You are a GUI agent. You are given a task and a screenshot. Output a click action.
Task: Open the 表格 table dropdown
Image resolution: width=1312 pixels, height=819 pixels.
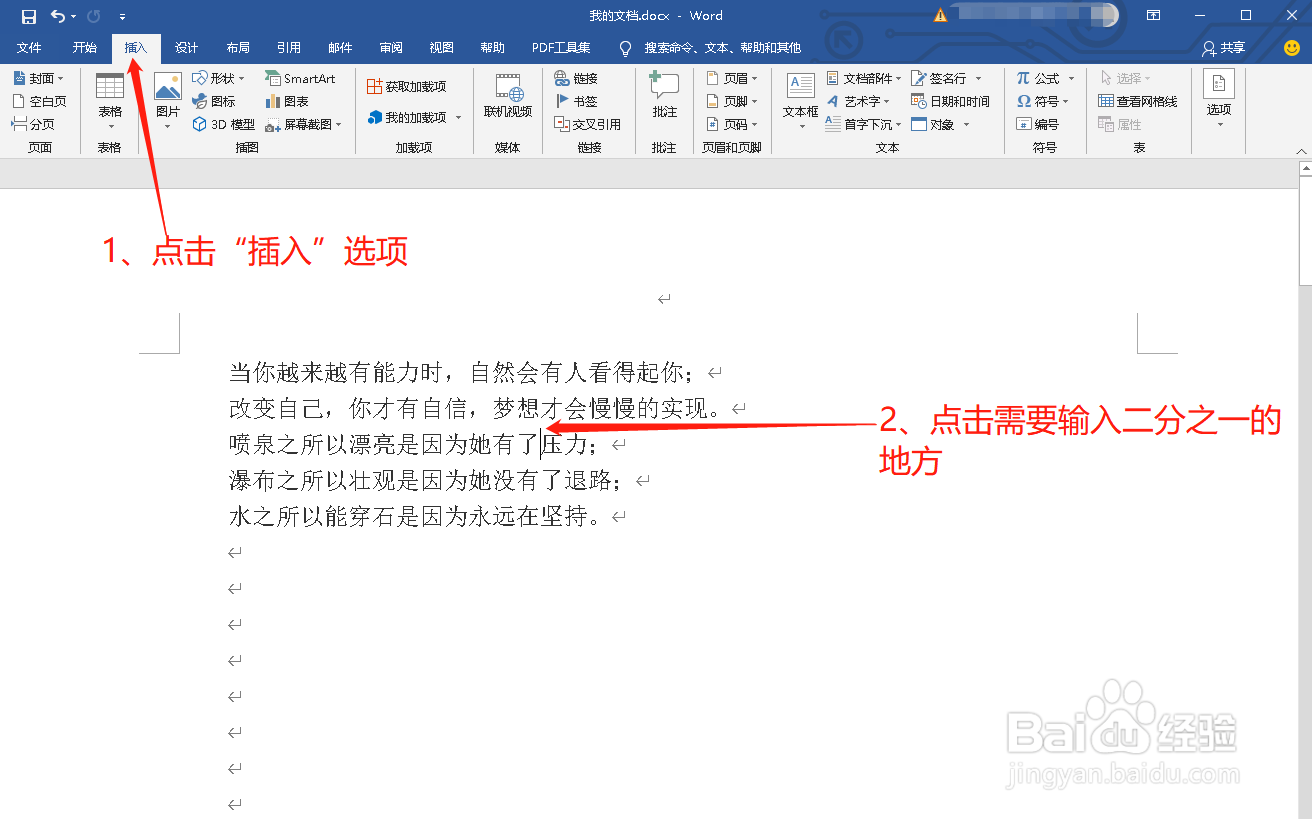110,102
